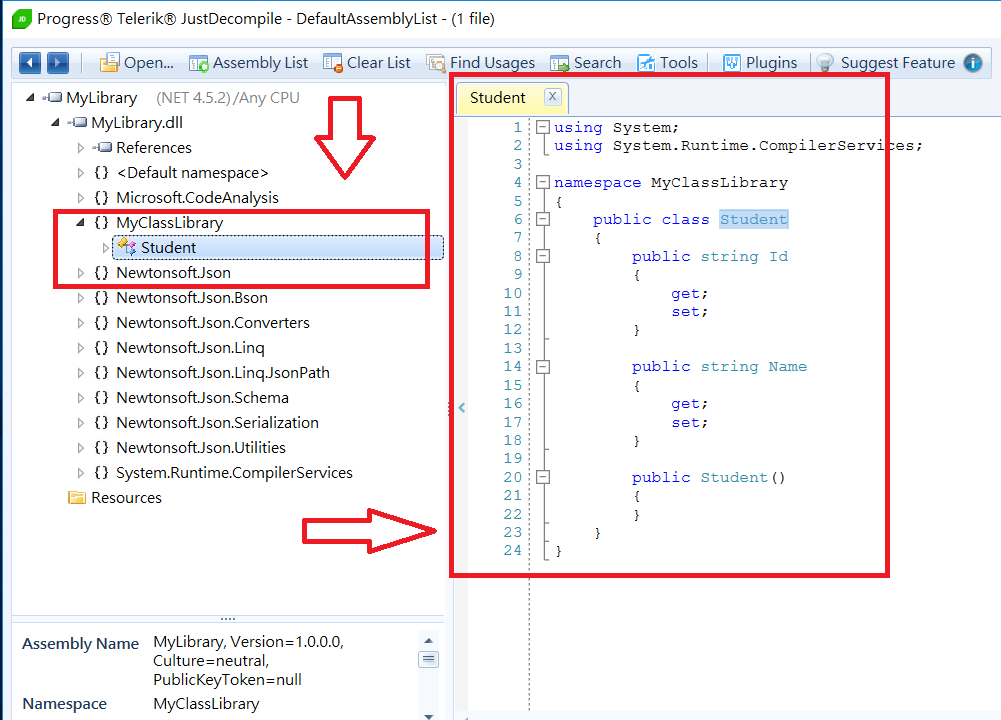
Task: Open the Plugins menu
Action: click(760, 63)
